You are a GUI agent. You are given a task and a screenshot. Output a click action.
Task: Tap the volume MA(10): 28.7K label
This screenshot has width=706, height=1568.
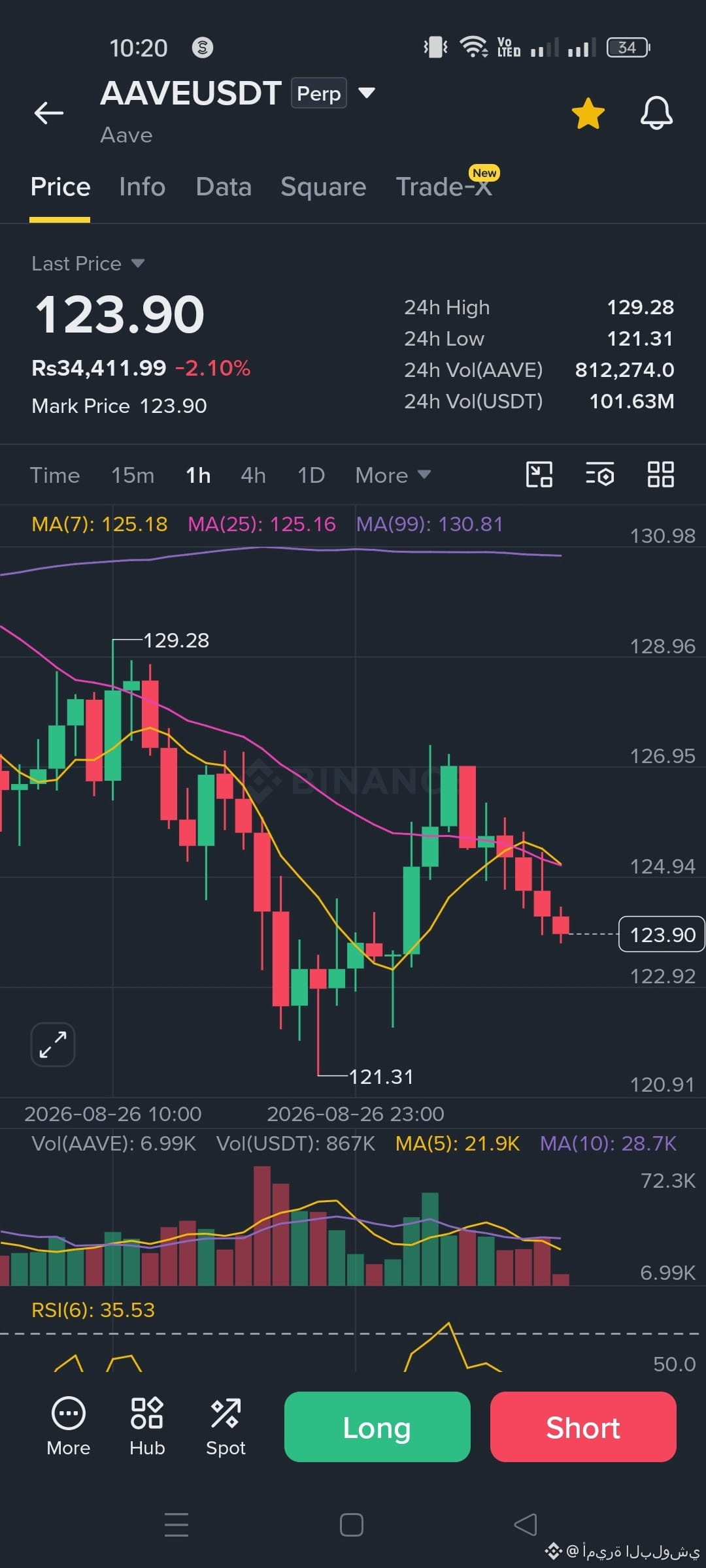(x=608, y=1143)
